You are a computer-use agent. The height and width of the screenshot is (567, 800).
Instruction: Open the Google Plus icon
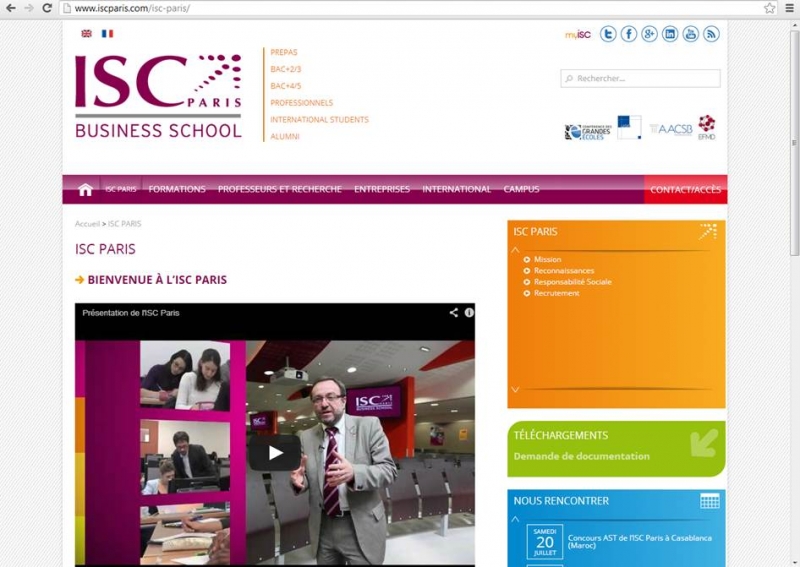(649, 34)
